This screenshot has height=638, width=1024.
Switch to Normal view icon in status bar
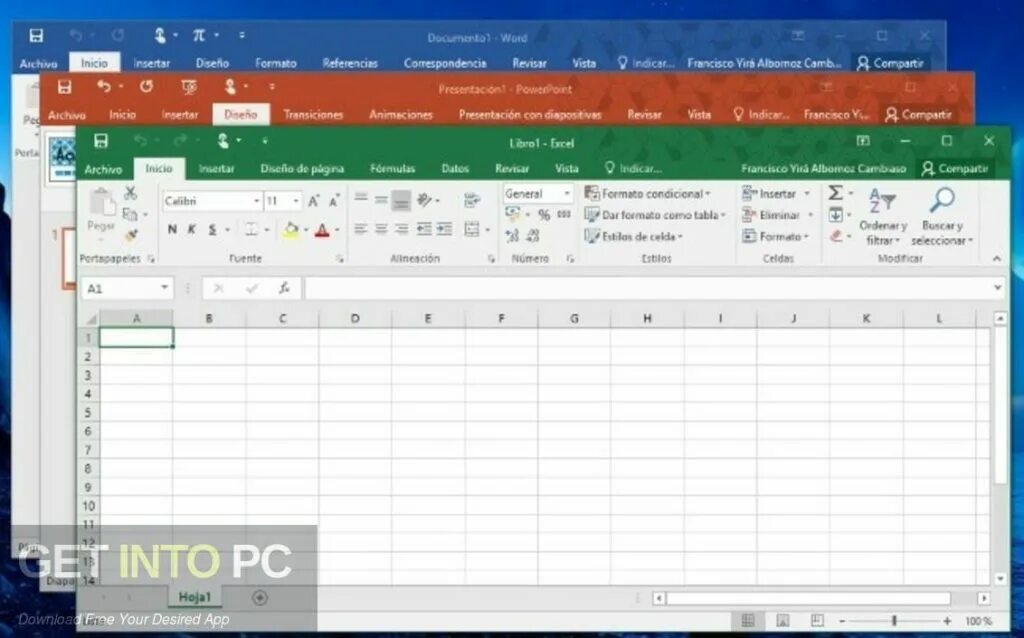point(748,620)
